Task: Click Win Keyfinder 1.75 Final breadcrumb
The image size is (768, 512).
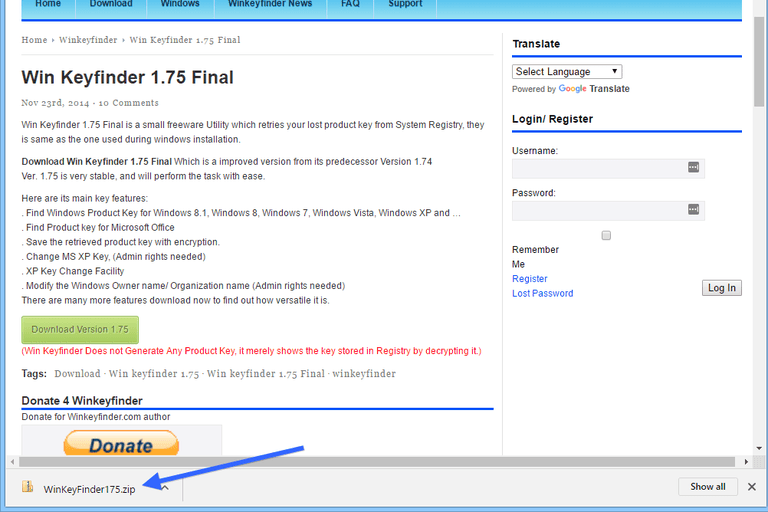Action: [185, 40]
